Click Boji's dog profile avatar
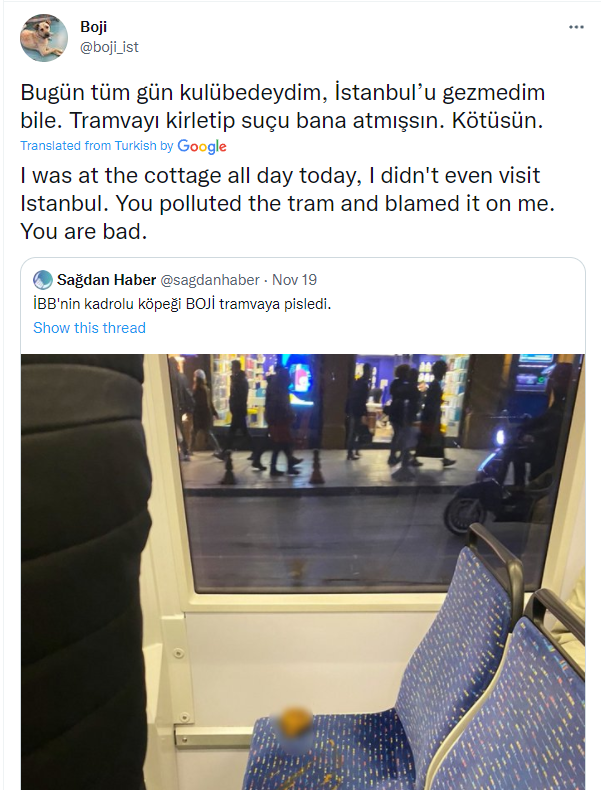The height and width of the screenshot is (790, 601). (x=45, y=39)
